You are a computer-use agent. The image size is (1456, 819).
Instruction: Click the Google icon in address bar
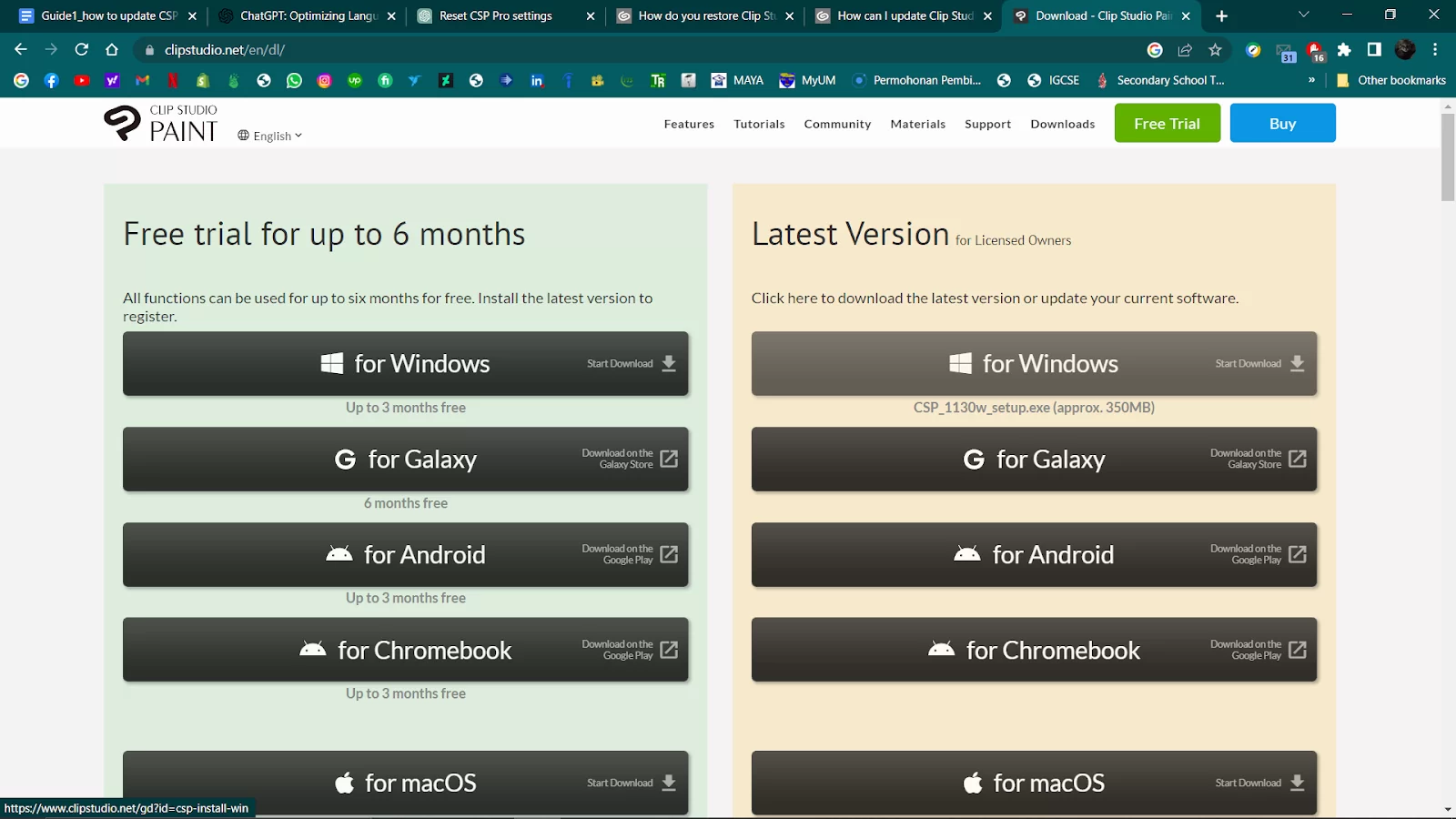click(x=1155, y=50)
